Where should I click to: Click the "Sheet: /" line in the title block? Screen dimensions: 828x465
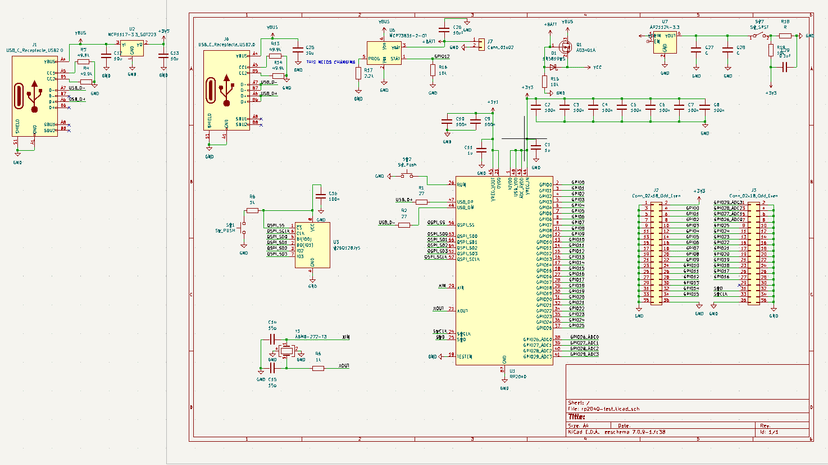coord(579,403)
